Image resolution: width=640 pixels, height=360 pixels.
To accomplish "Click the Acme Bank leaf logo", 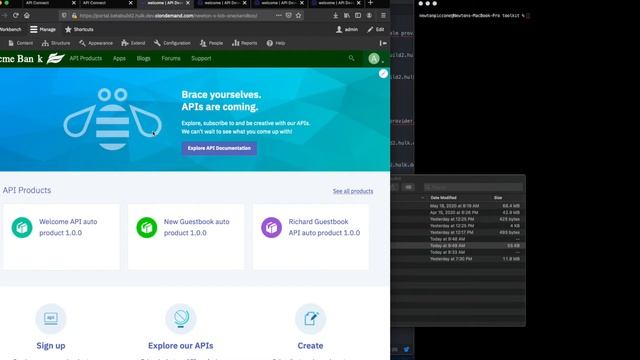I will click(56, 59).
